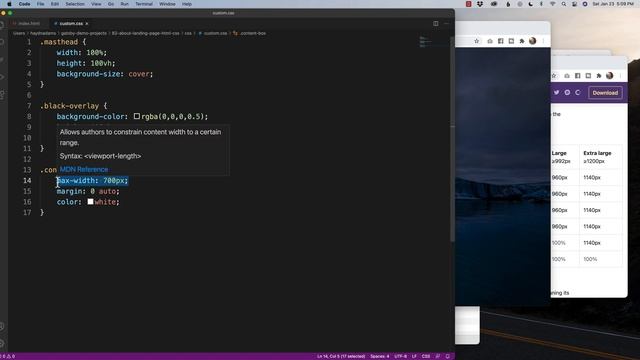Close the custom.css tab

87,24
